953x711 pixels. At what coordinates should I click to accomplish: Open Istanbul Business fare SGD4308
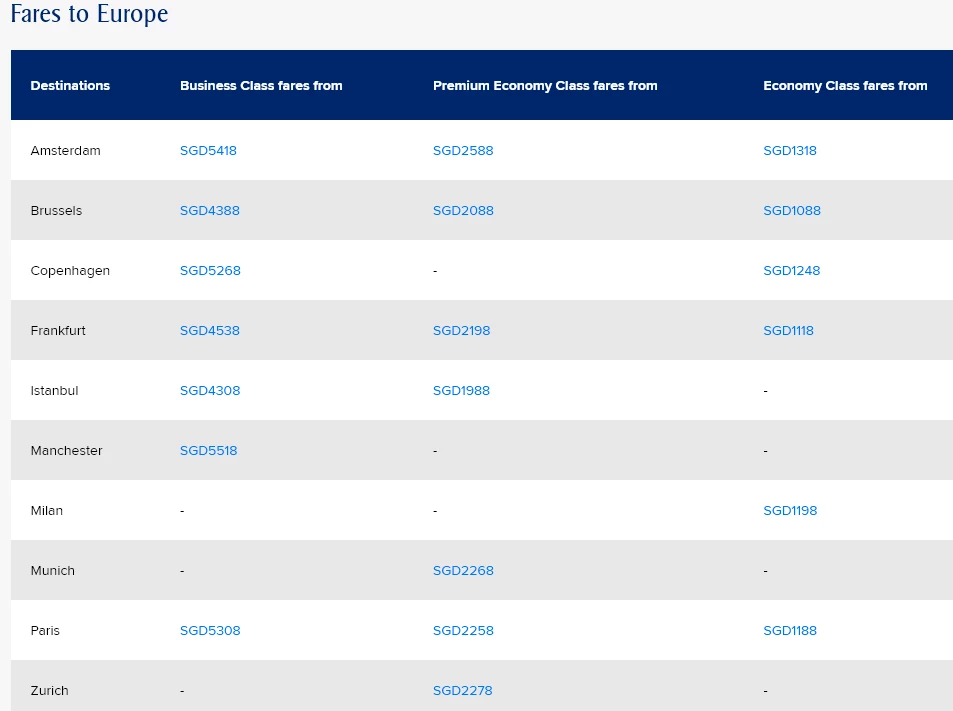point(210,391)
